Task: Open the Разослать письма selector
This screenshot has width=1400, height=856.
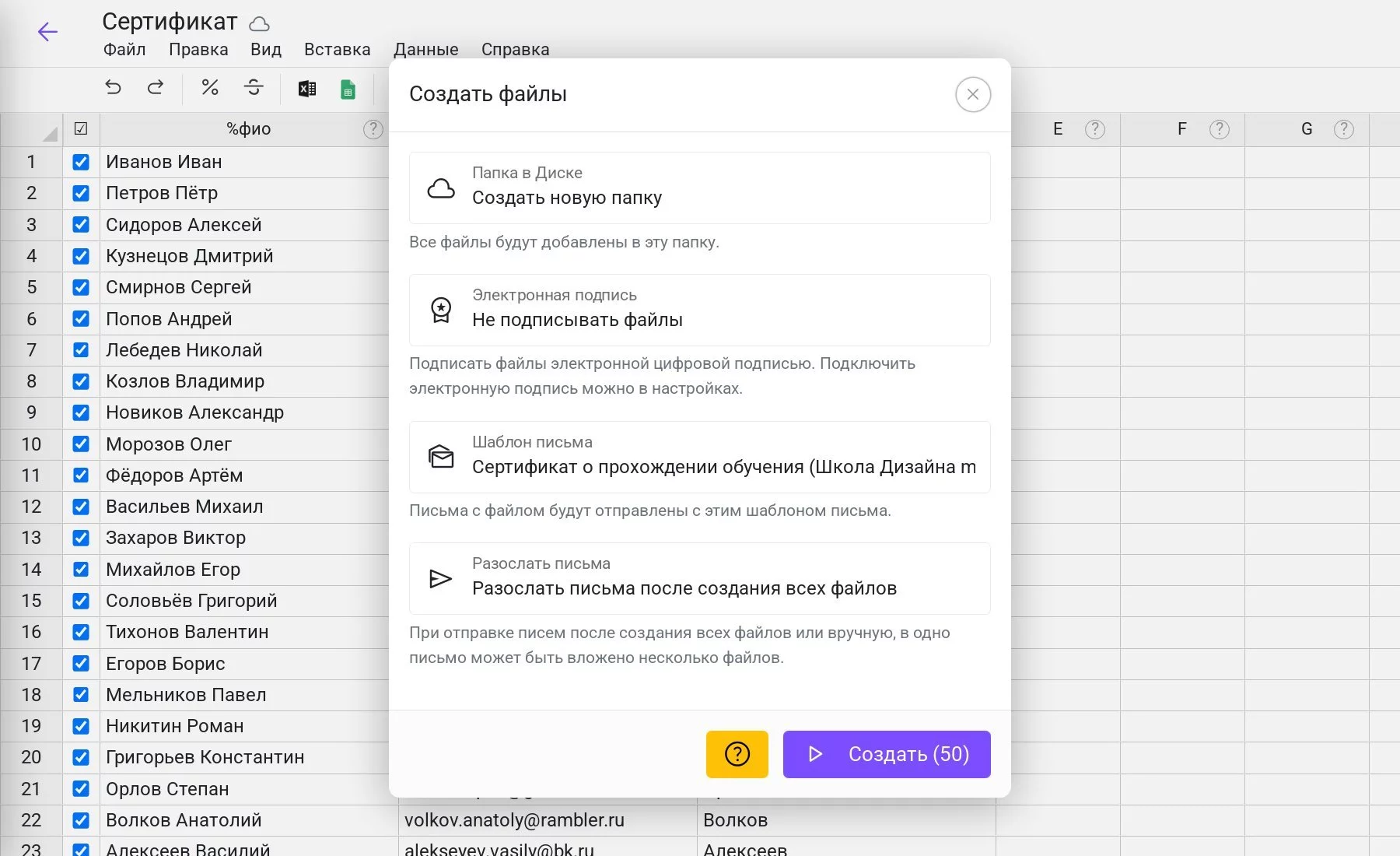Action: point(700,578)
